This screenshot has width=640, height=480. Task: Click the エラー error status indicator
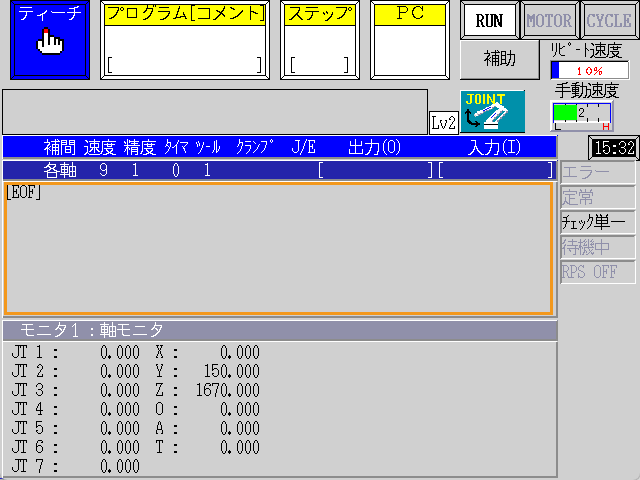(x=598, y=173)
